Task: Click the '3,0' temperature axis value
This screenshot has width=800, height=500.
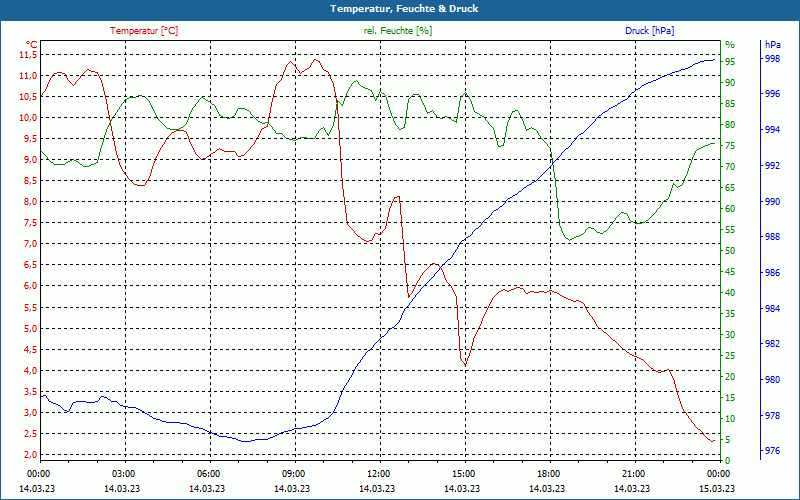Action: point(30,413)
